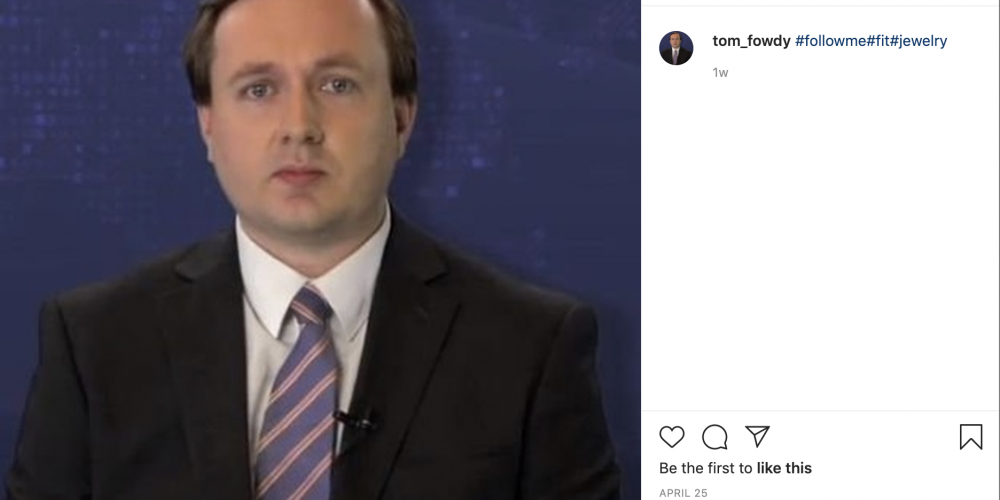The width and height of the screenshot is (1000, 500).
Task: Open comments via the speech bubble icon
Action: click(714, 437)
